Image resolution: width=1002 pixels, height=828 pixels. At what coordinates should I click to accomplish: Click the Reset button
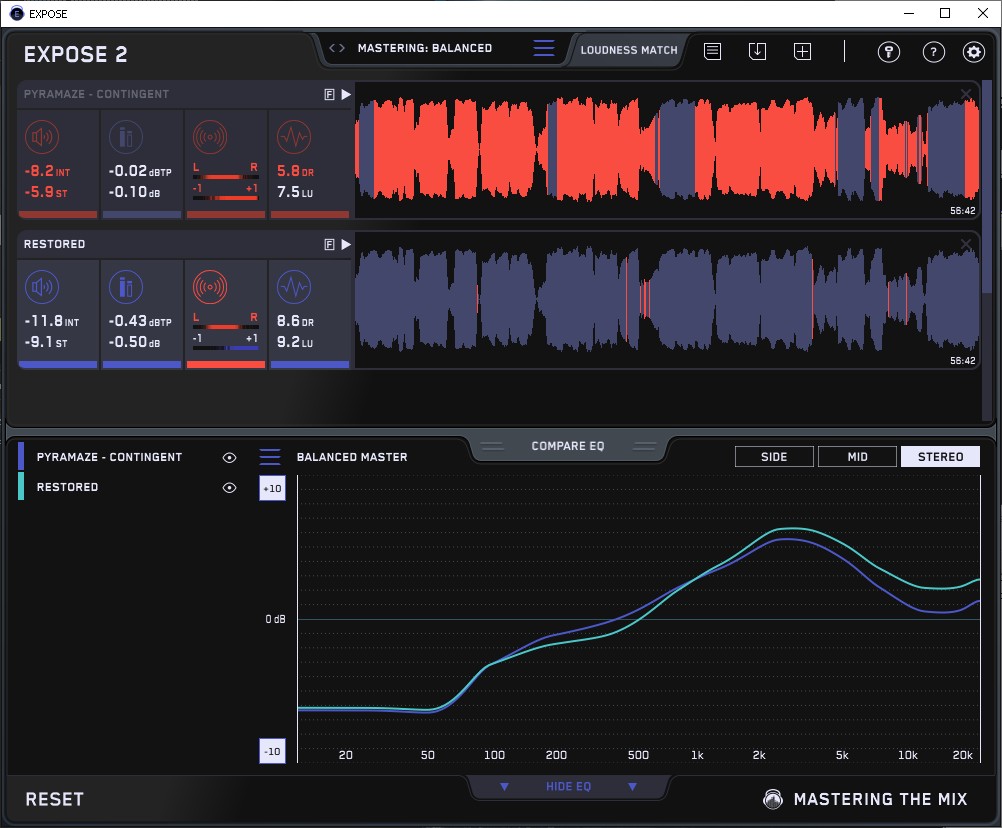(55, 799)
